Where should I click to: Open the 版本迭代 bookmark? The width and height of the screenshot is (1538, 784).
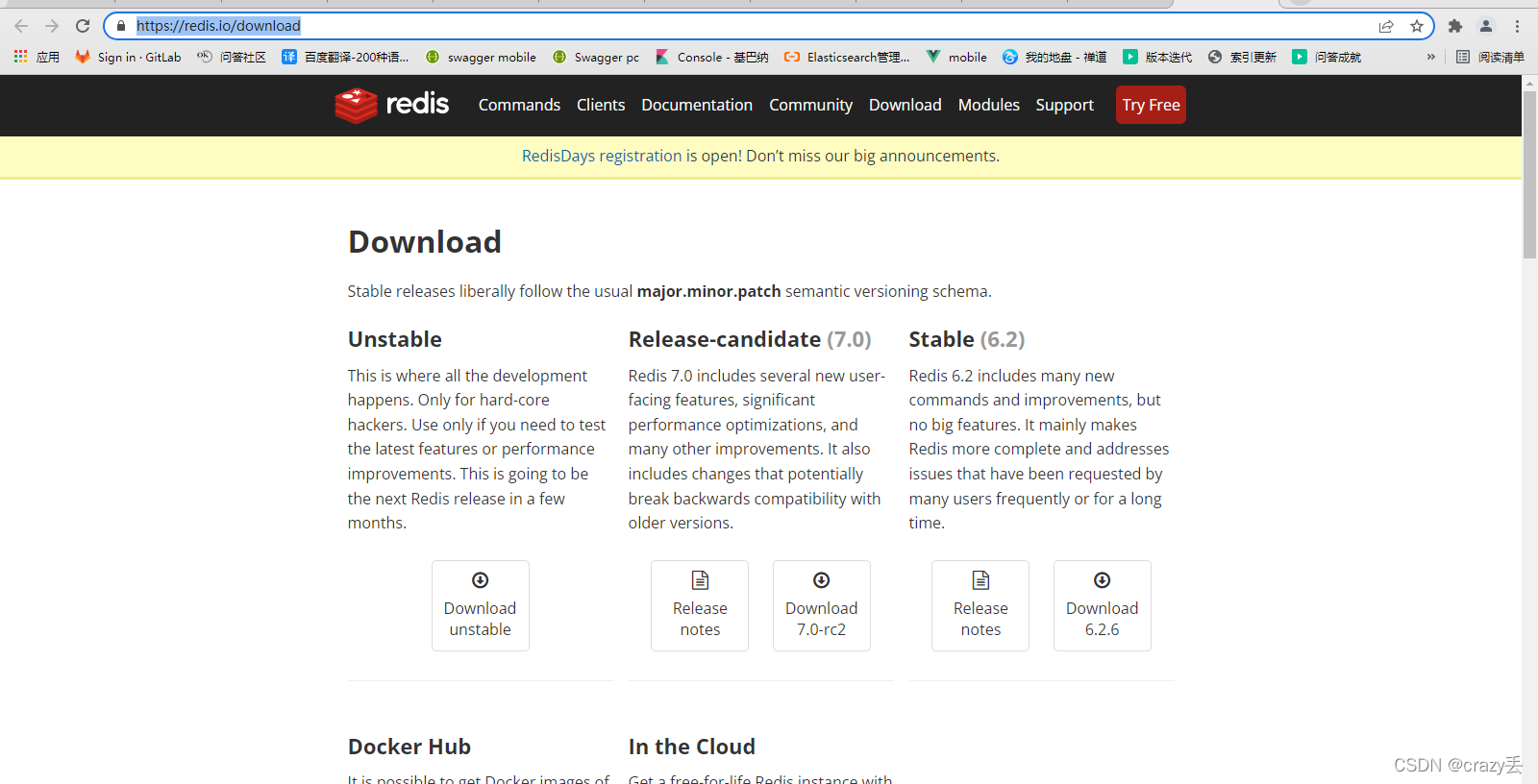click(1157, 57)
